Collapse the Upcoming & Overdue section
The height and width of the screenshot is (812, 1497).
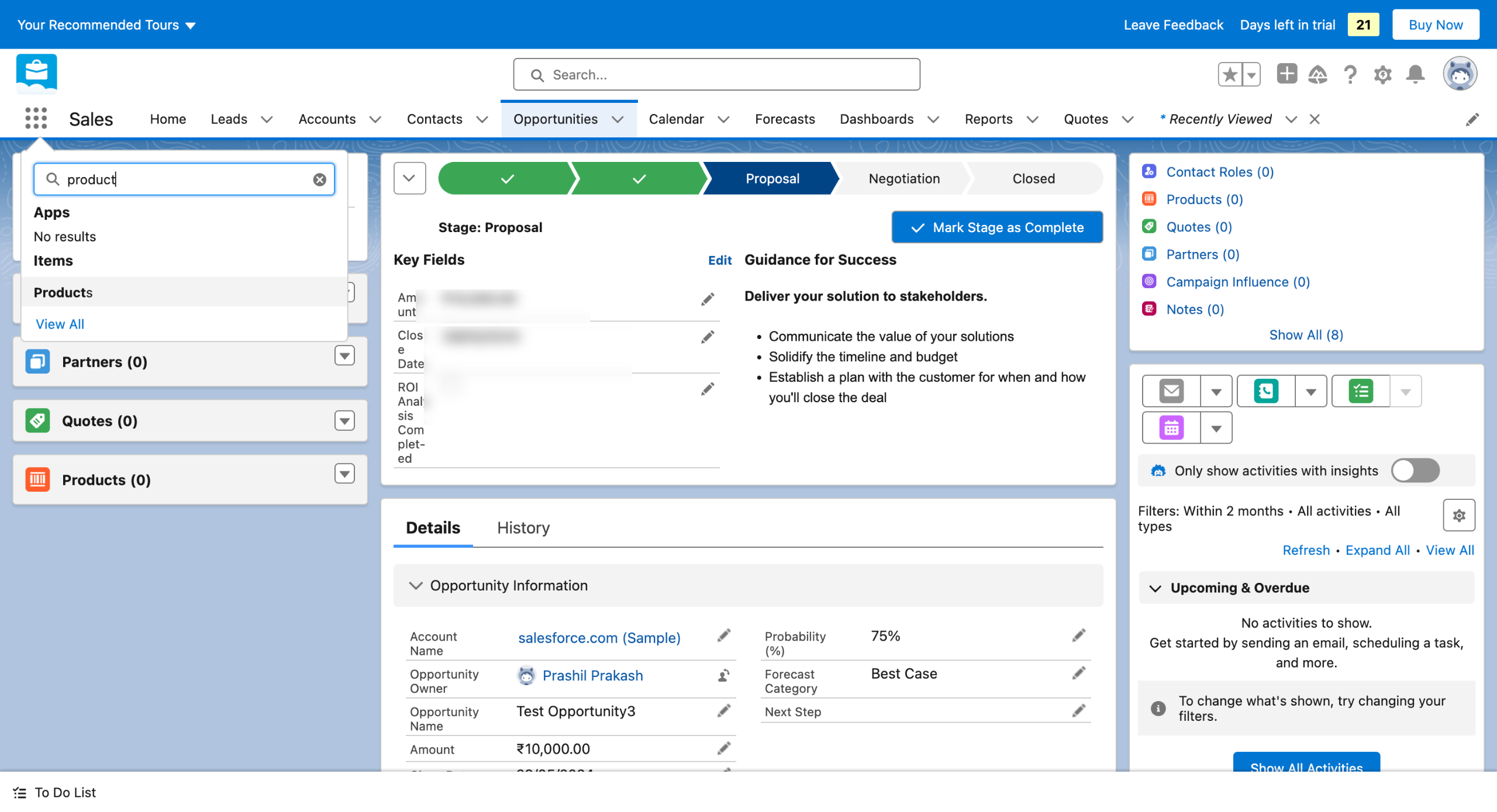[x=1155, y=588]
